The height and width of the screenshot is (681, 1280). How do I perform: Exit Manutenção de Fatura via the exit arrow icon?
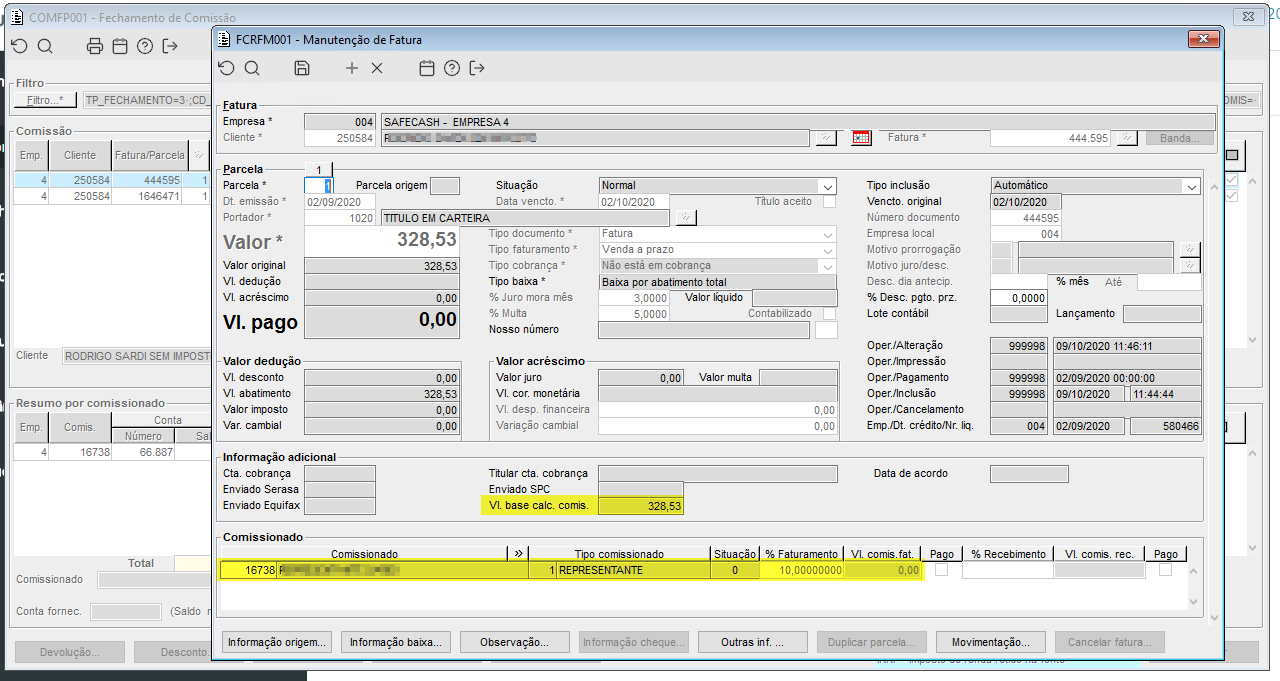tap(477, 68)
